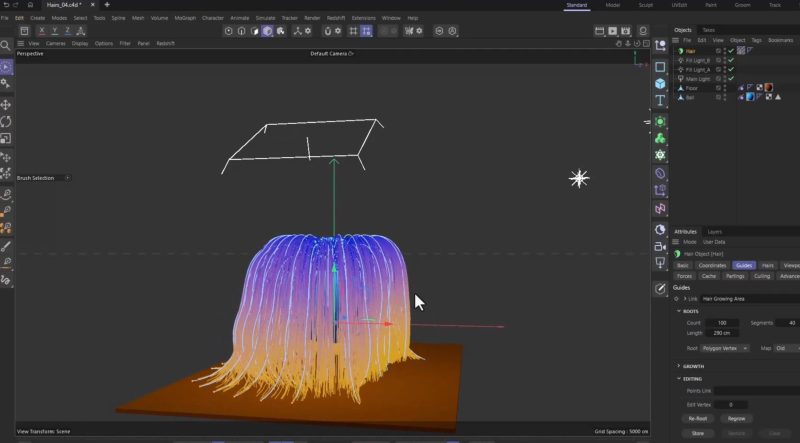
Task: Switch to the Hairs attribute tab
Action: click(767, 265)
